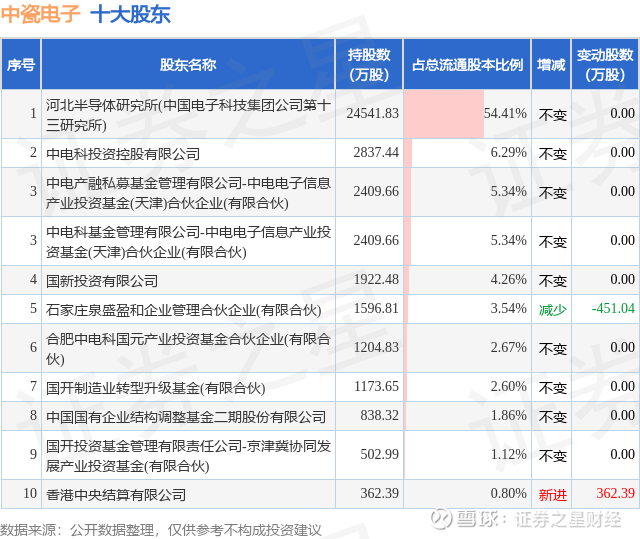Click 不变 in the 国新投资有限公司 row

[553, 281]
